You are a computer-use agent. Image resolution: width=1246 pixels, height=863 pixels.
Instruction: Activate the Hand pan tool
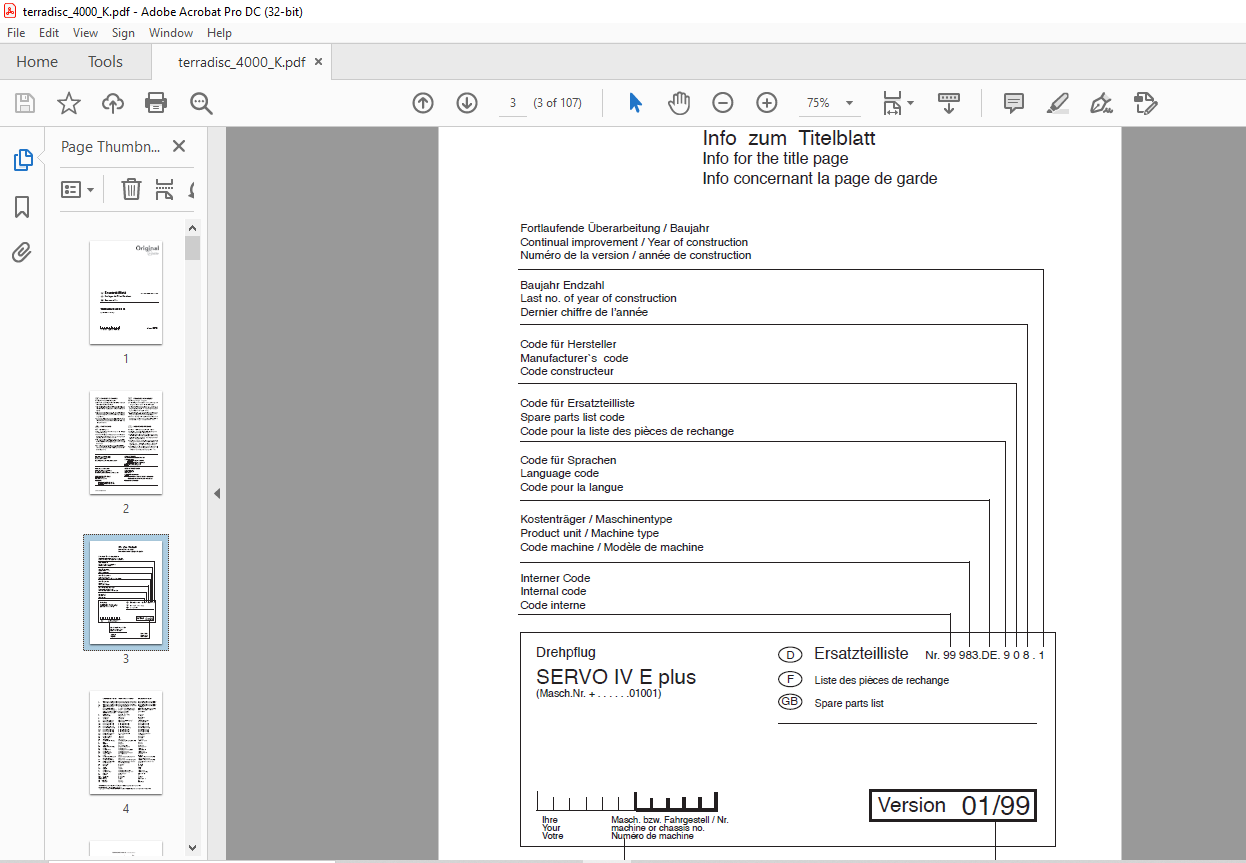(679, 103)
